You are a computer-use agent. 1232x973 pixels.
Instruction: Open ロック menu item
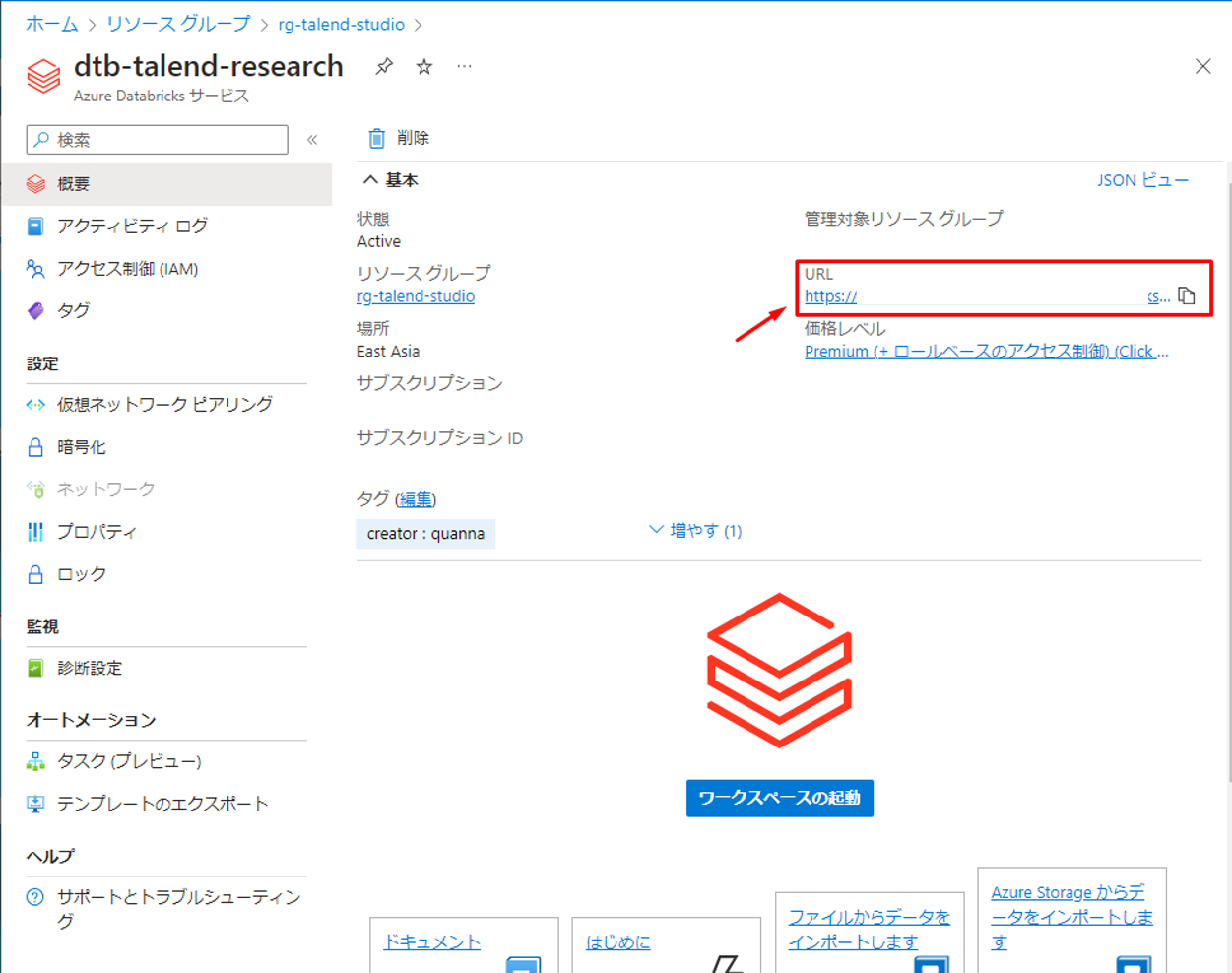click(x=82, y=574)
